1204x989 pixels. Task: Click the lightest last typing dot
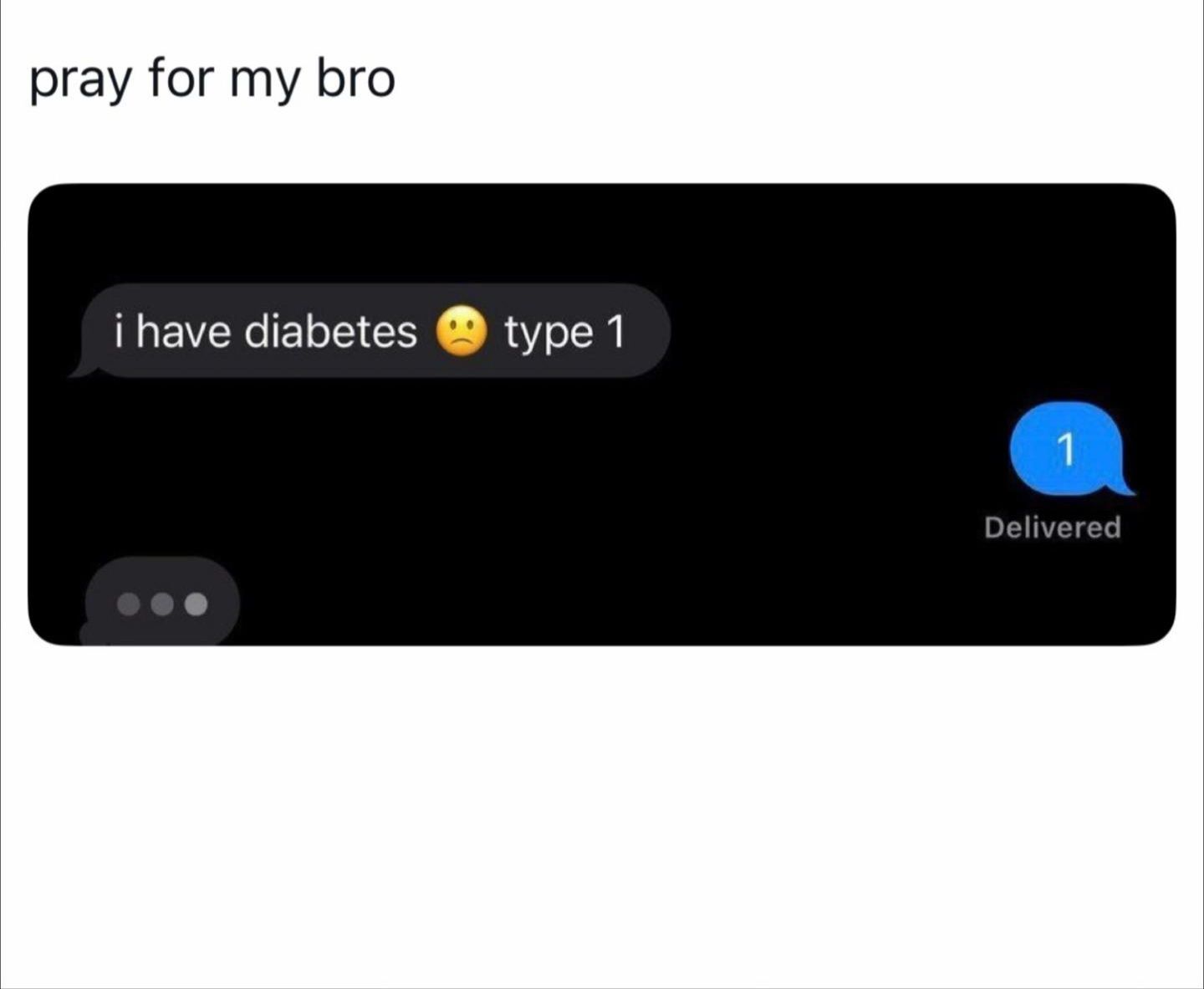click(x=196, y=604)
